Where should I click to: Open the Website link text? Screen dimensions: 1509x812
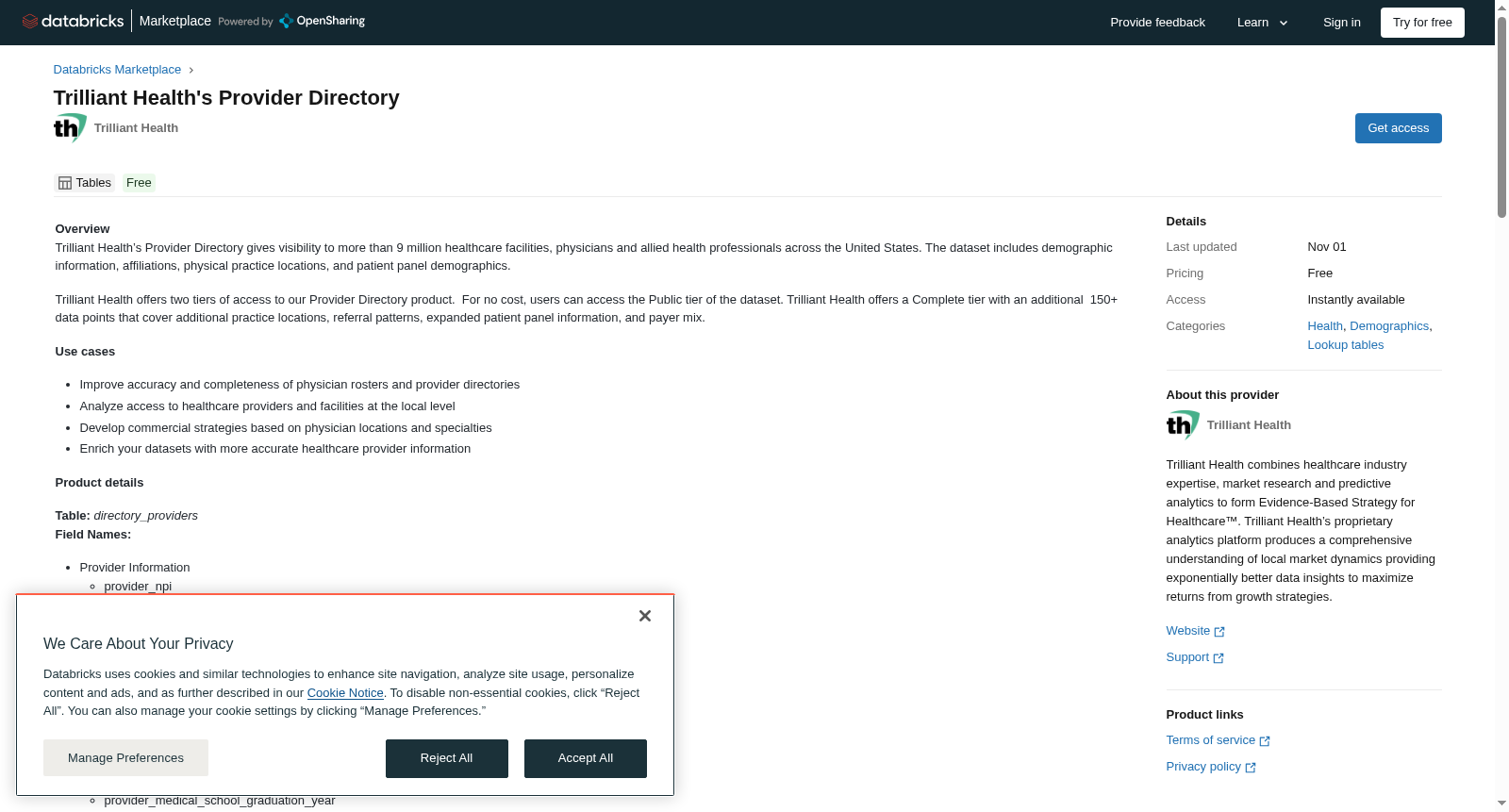pyautogui.click(x=1187, y=631)
